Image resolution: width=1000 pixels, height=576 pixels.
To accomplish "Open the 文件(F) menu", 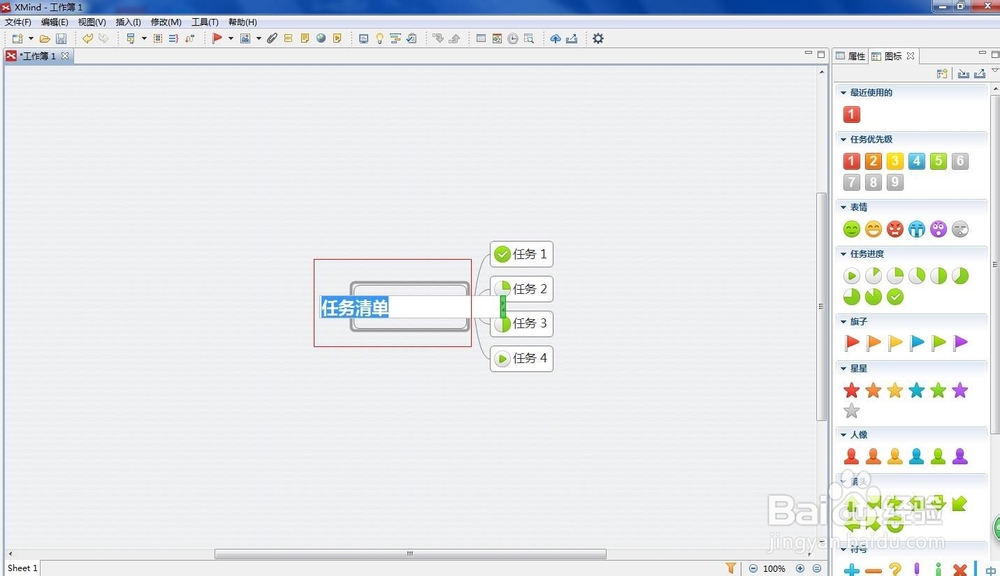I will [x=18, y=22].
